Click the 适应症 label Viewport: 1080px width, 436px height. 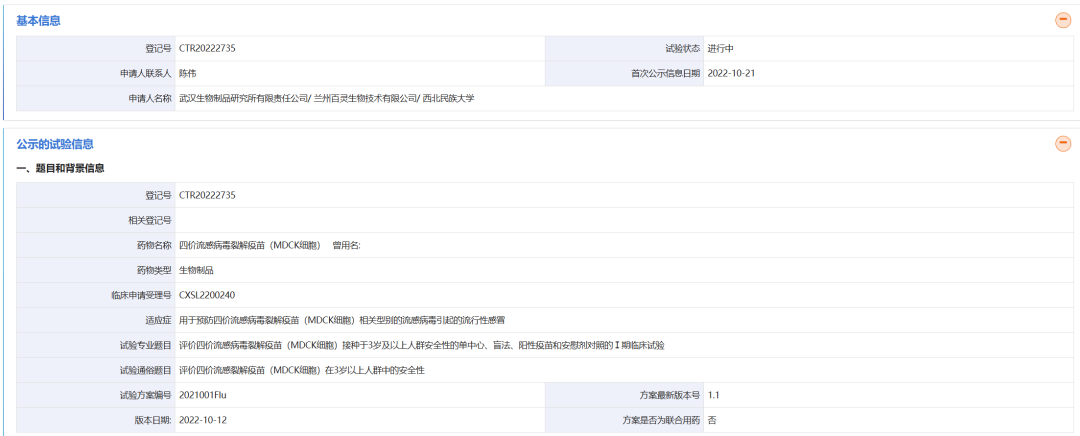click(x=158, y=320)
